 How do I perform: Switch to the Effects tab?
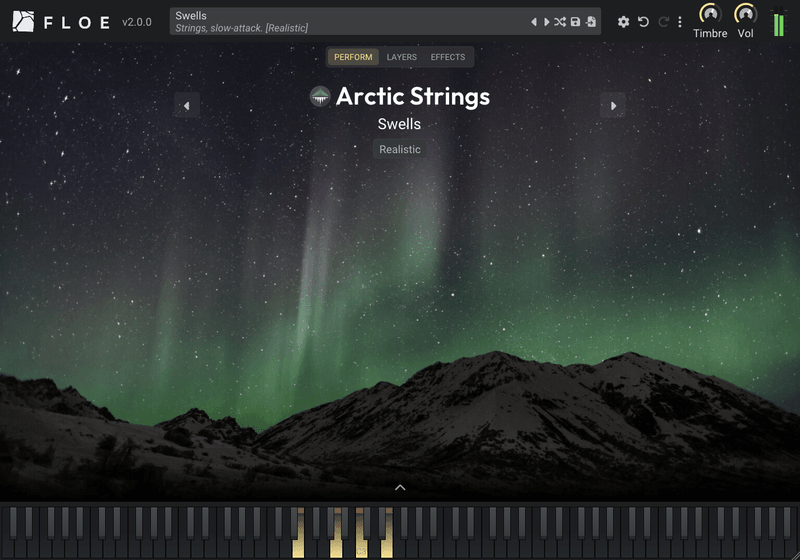(447, 57)
